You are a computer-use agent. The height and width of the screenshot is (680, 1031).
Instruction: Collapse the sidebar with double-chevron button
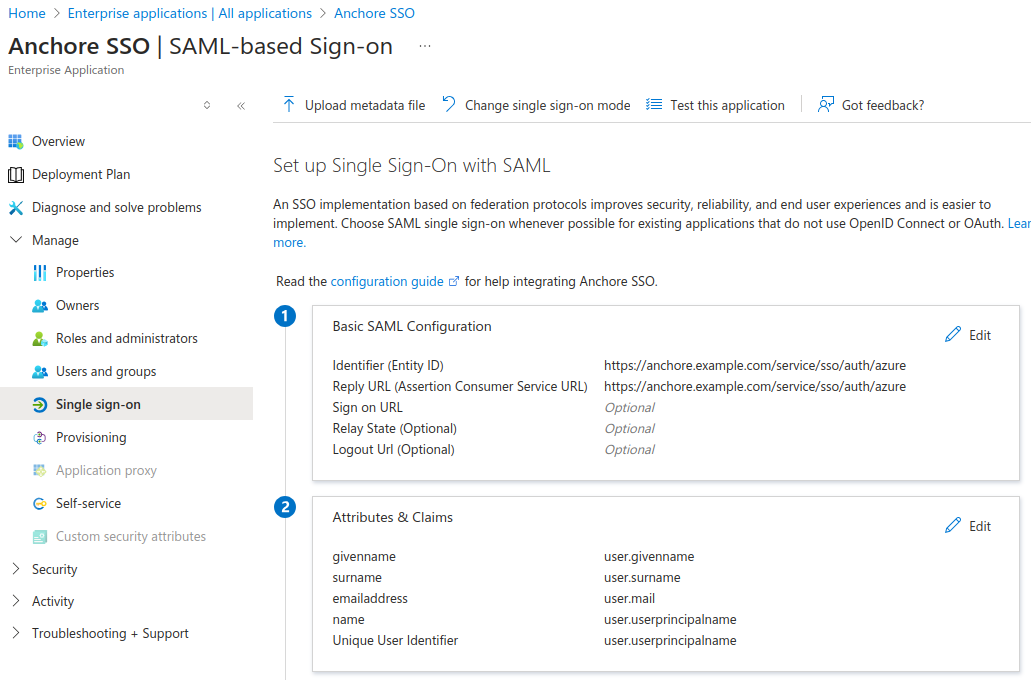pyautogui.click(x=241, y=105)
